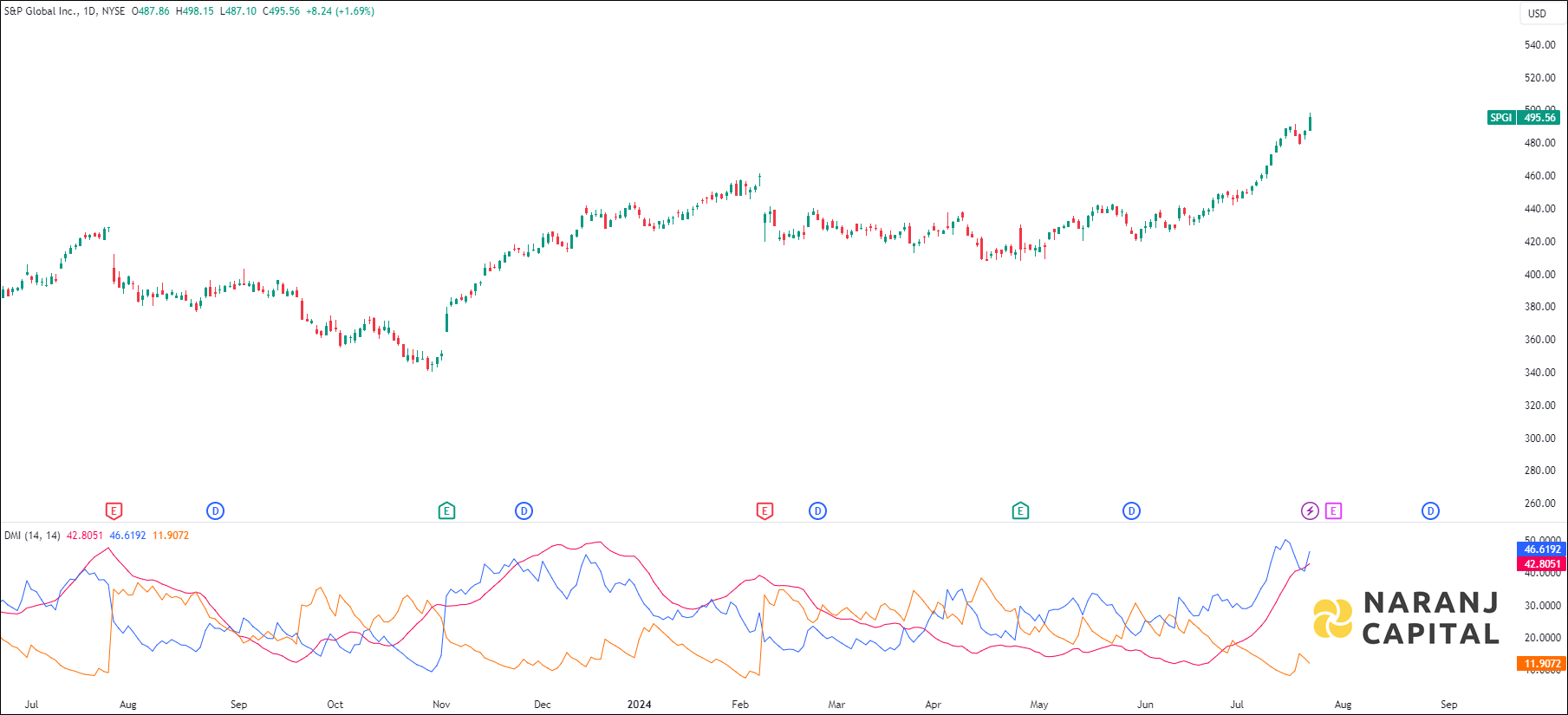1568x715 pixels.
Task: Click the blue 46.6192 axis label
Action: [x=1542, y=549]
